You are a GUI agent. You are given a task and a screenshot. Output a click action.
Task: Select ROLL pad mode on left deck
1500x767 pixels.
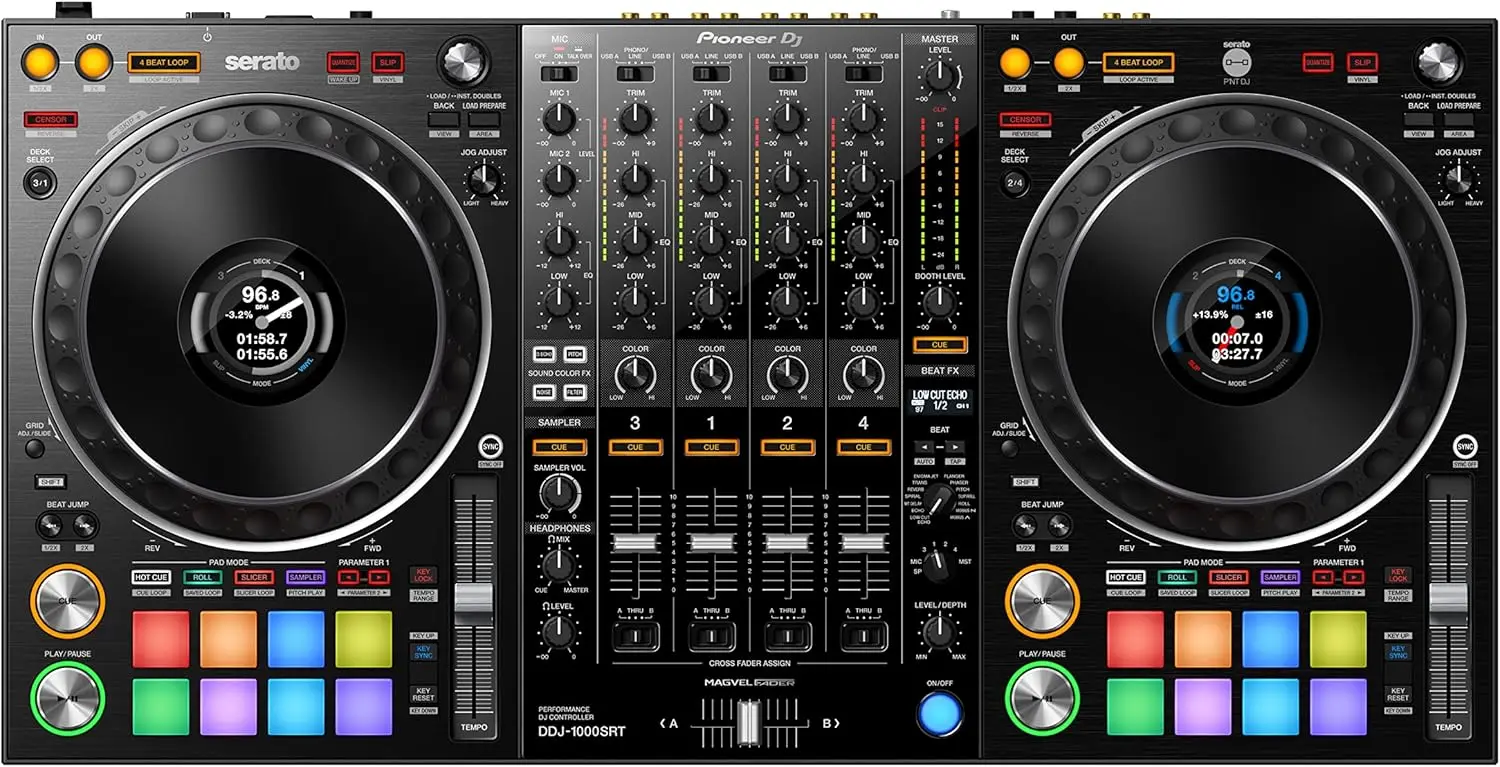coord(203,577)
